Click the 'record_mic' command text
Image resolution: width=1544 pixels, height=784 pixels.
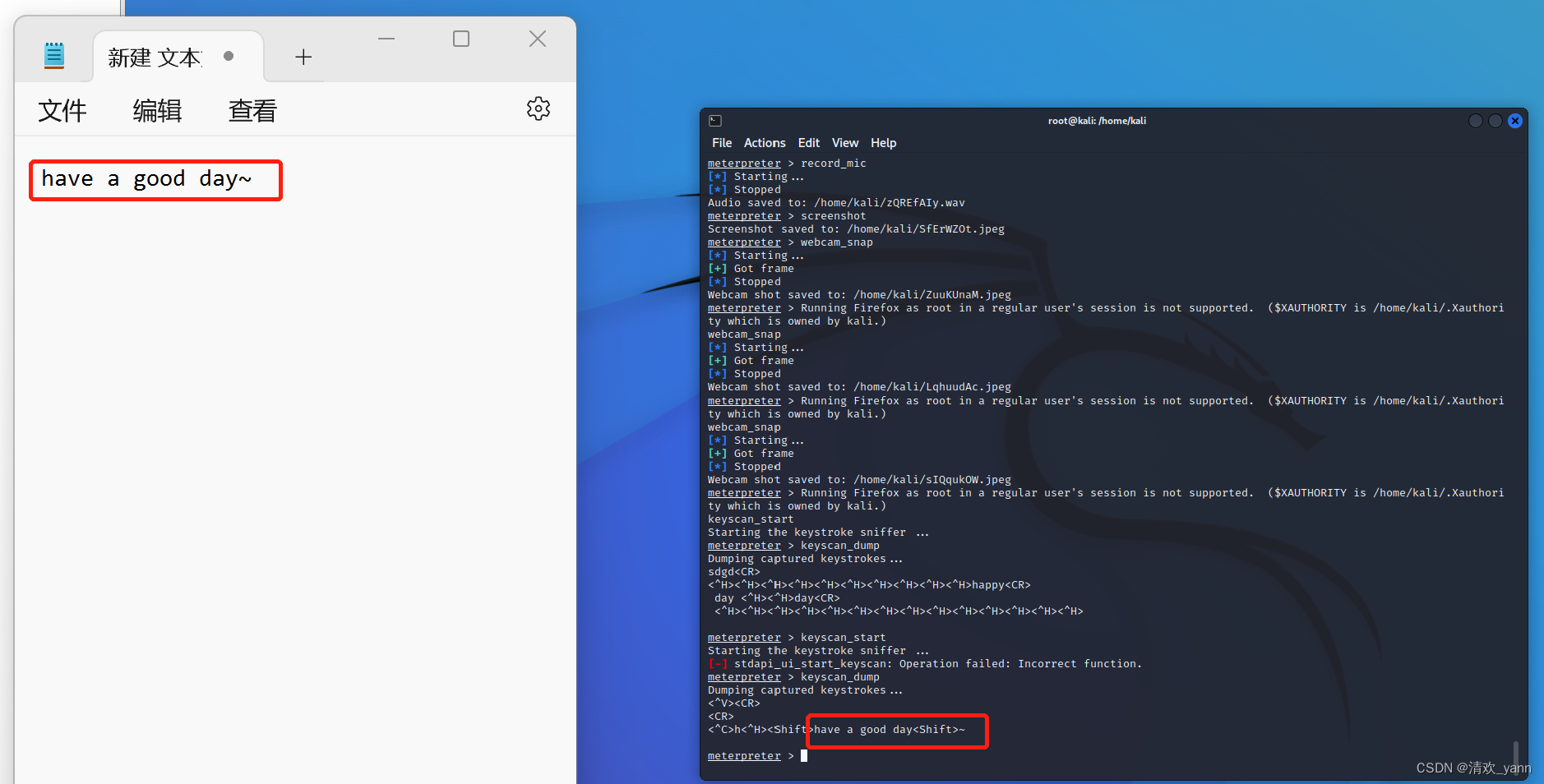[834, 164]
